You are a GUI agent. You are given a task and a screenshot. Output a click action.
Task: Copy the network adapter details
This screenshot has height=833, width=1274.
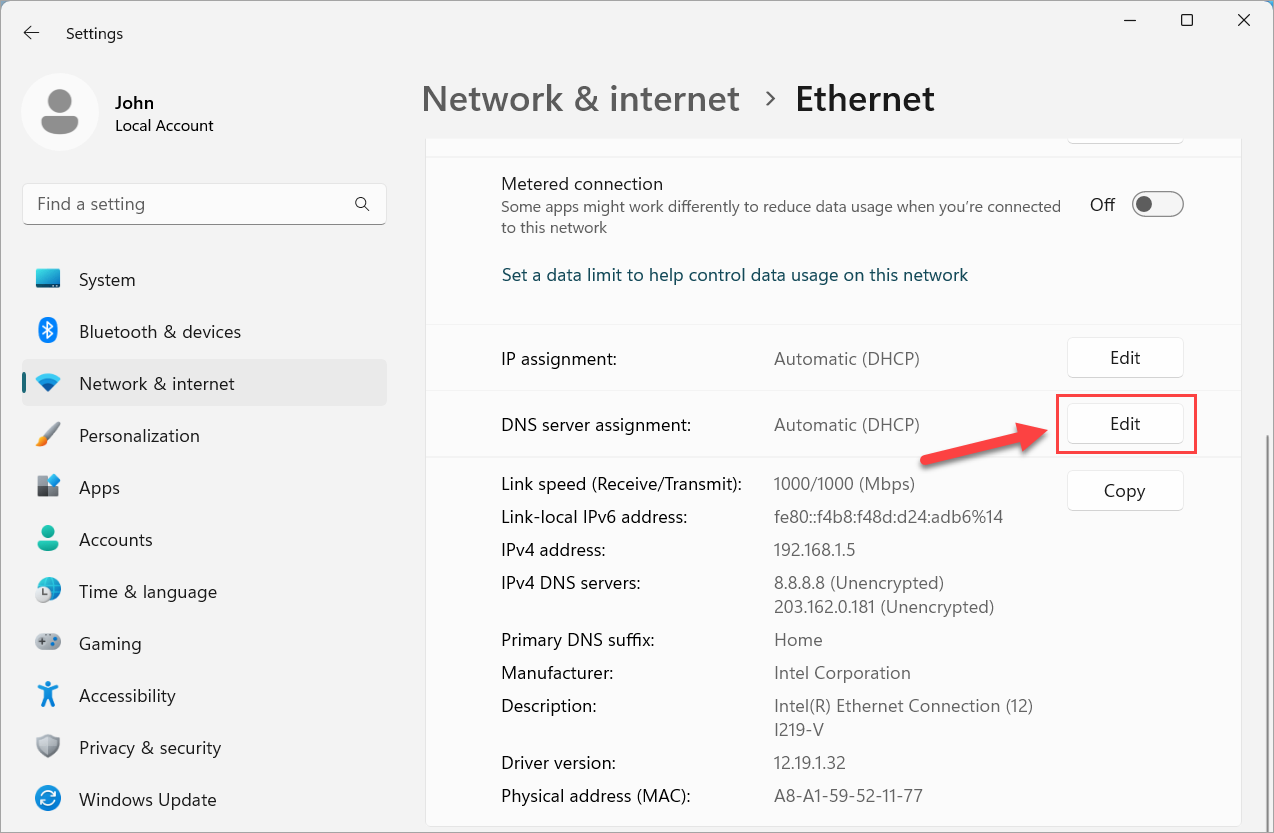(1125, 490)
